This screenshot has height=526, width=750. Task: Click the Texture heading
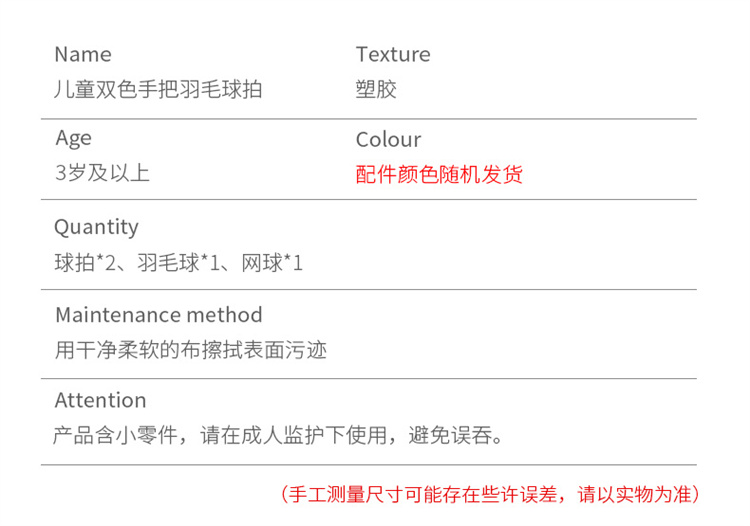[x=393, y=55]
